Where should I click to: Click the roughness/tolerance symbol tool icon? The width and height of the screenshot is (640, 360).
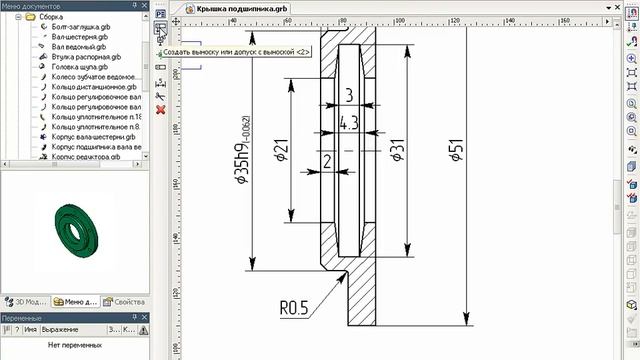[161, 67]
